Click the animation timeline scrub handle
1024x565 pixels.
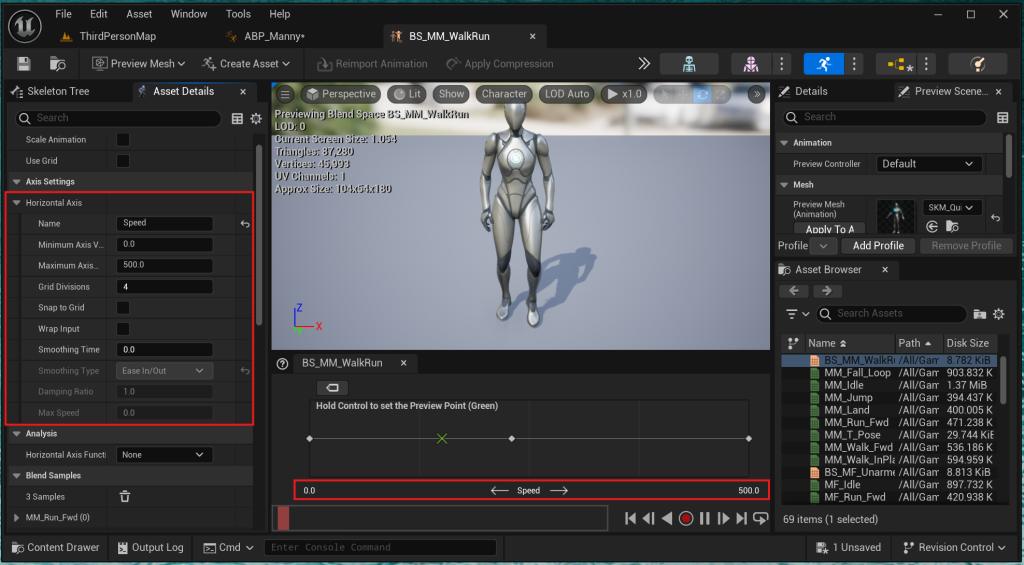point(283,518)
